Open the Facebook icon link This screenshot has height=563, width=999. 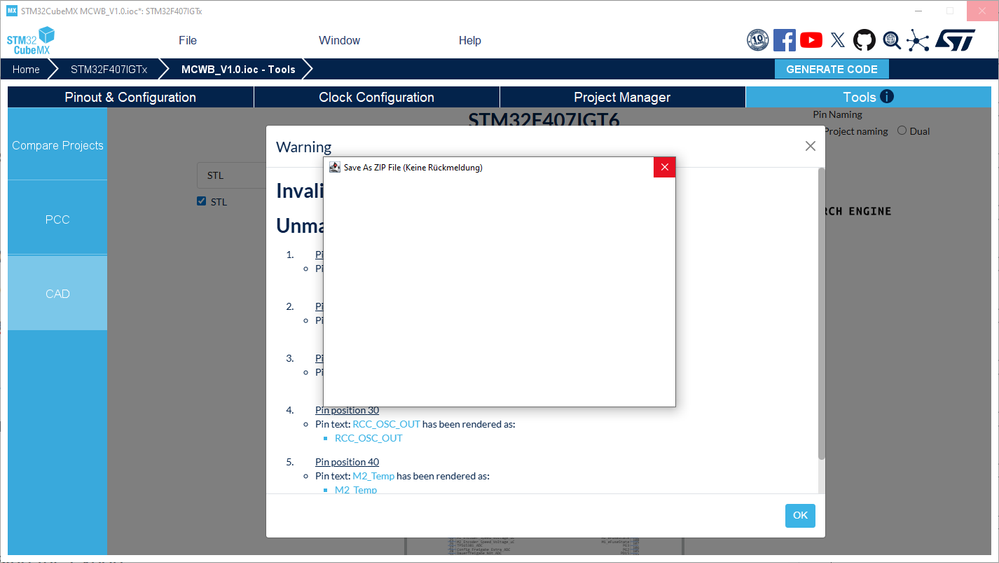784,40
